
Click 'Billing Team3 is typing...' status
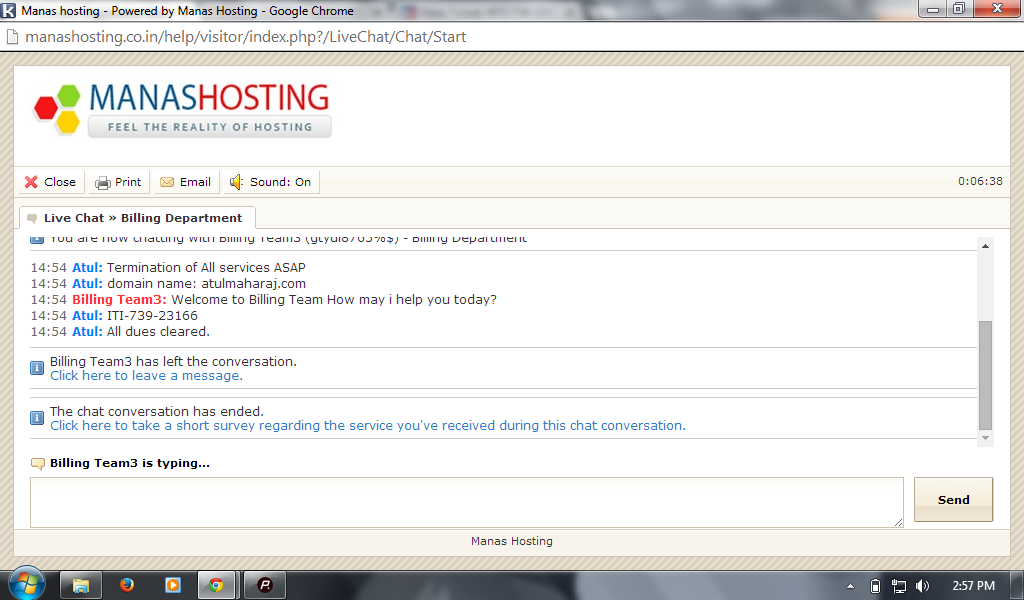pos(130,463)
